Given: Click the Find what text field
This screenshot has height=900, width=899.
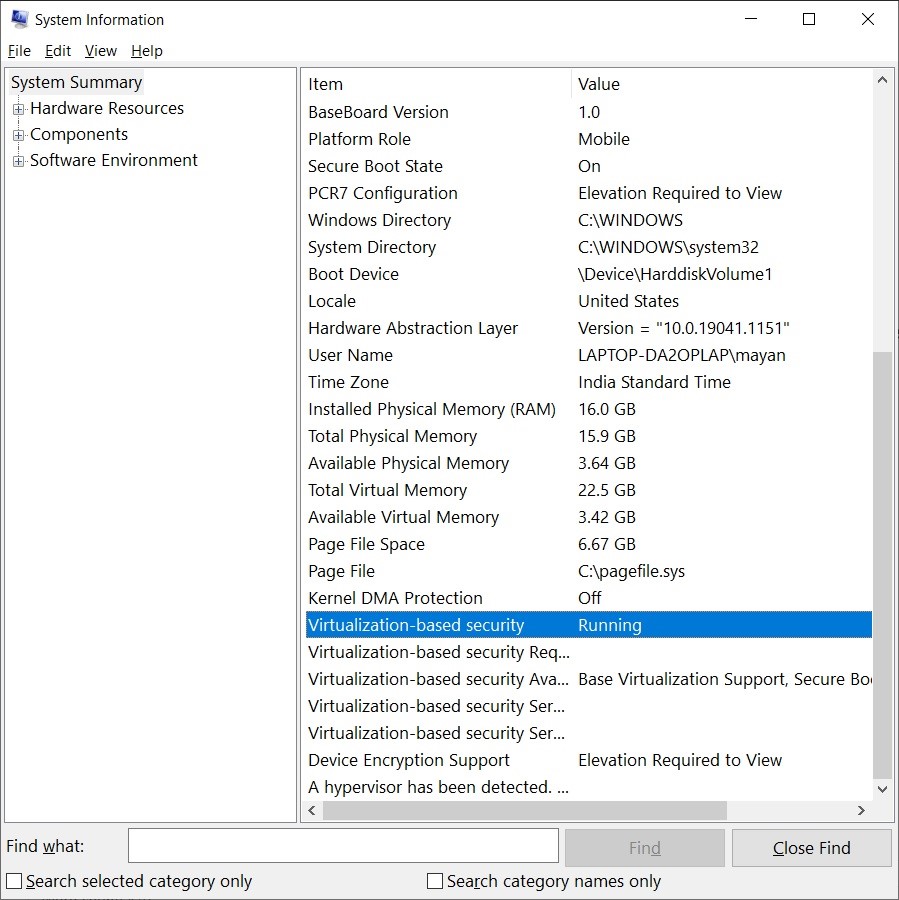Looking at the screenshot, I should click(343, 846).
